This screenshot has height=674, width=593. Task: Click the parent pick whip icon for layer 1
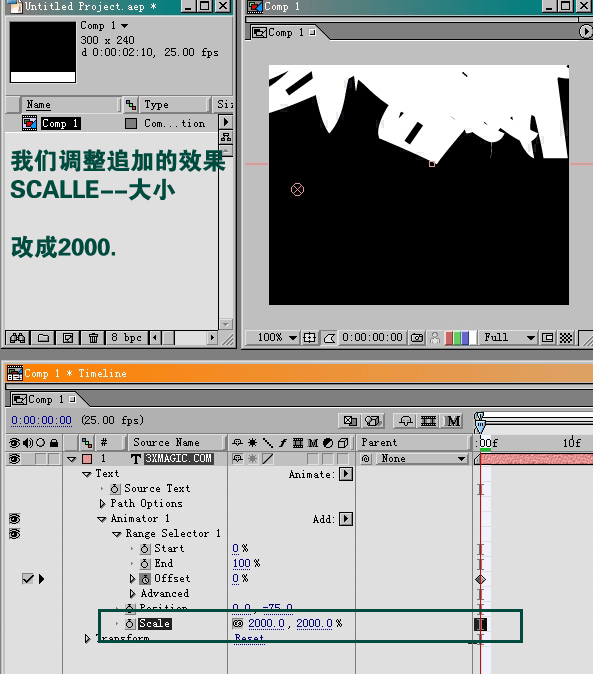tap(366, 459)
